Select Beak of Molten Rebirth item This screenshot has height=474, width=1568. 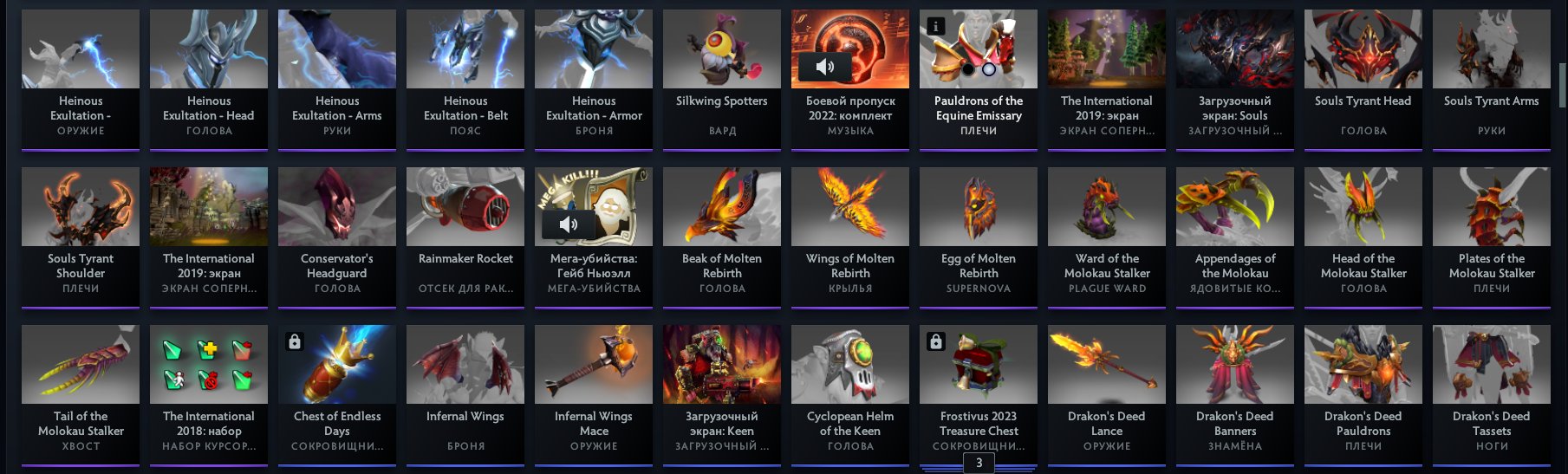coord(722,237)
